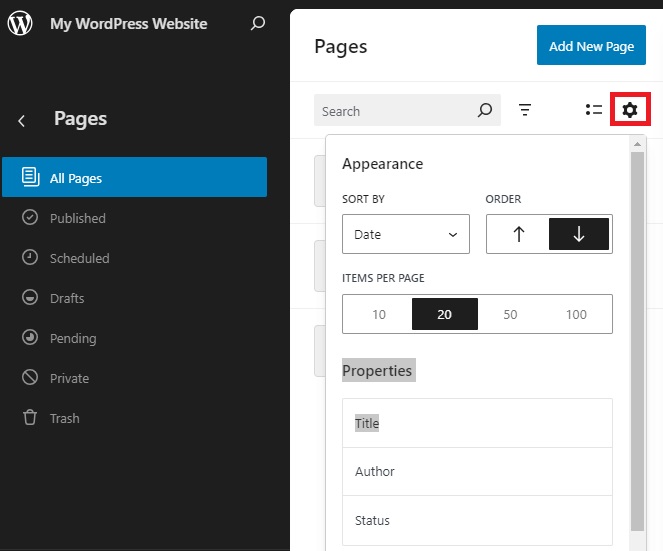Open site search magnifier in header
This screenshot has width=663, height=551.
coord(258,23)
